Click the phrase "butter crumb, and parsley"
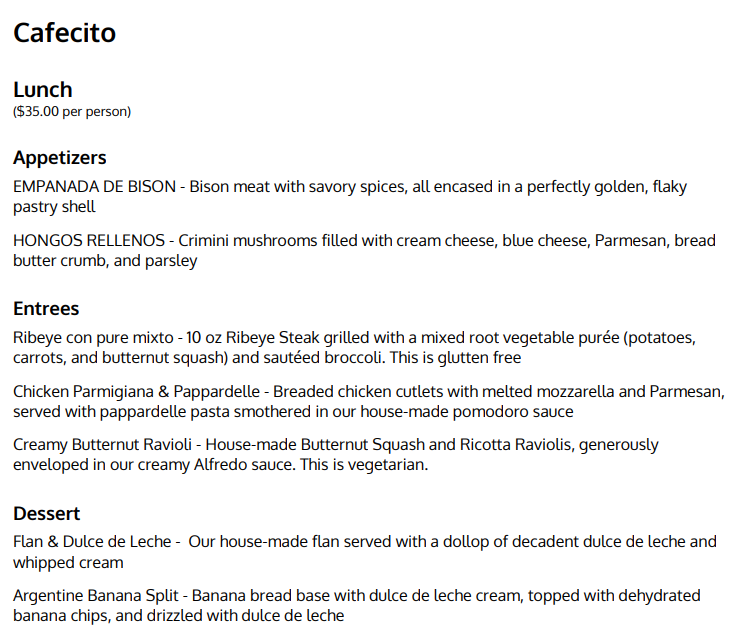The width and height of the screenshot is (738, 639). click(105, 261)
